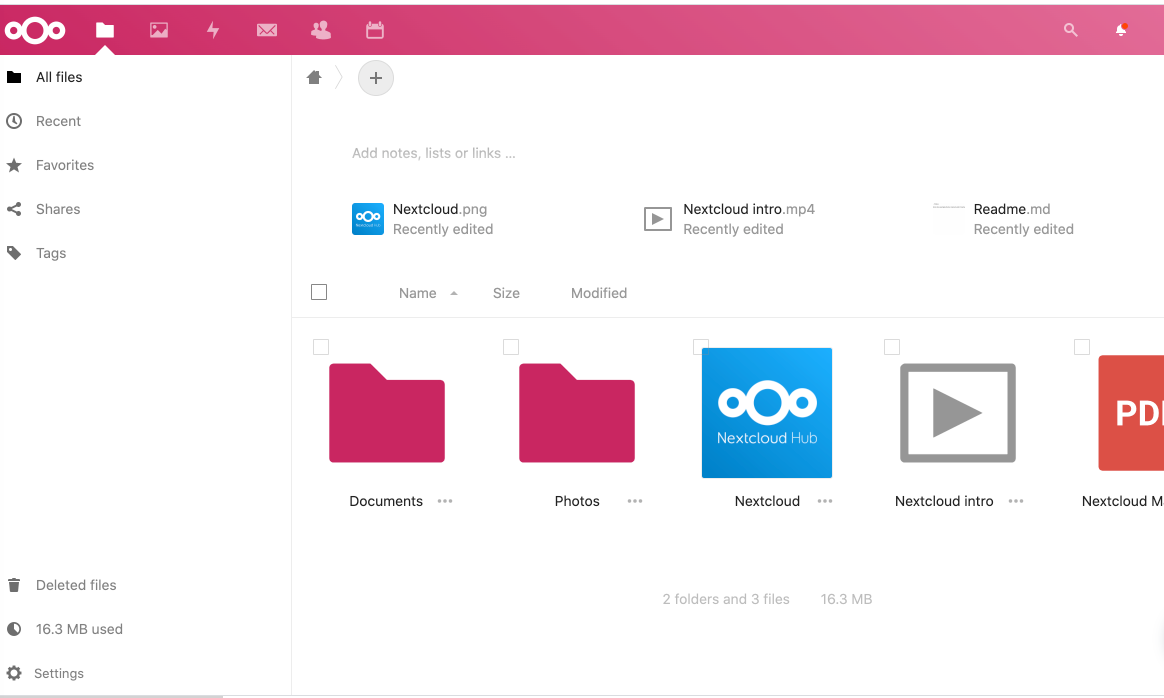This screenshot has width=1164, height=698.
Task: Open the Activity lightning bolt icon
Action: (x=213, y=30)
